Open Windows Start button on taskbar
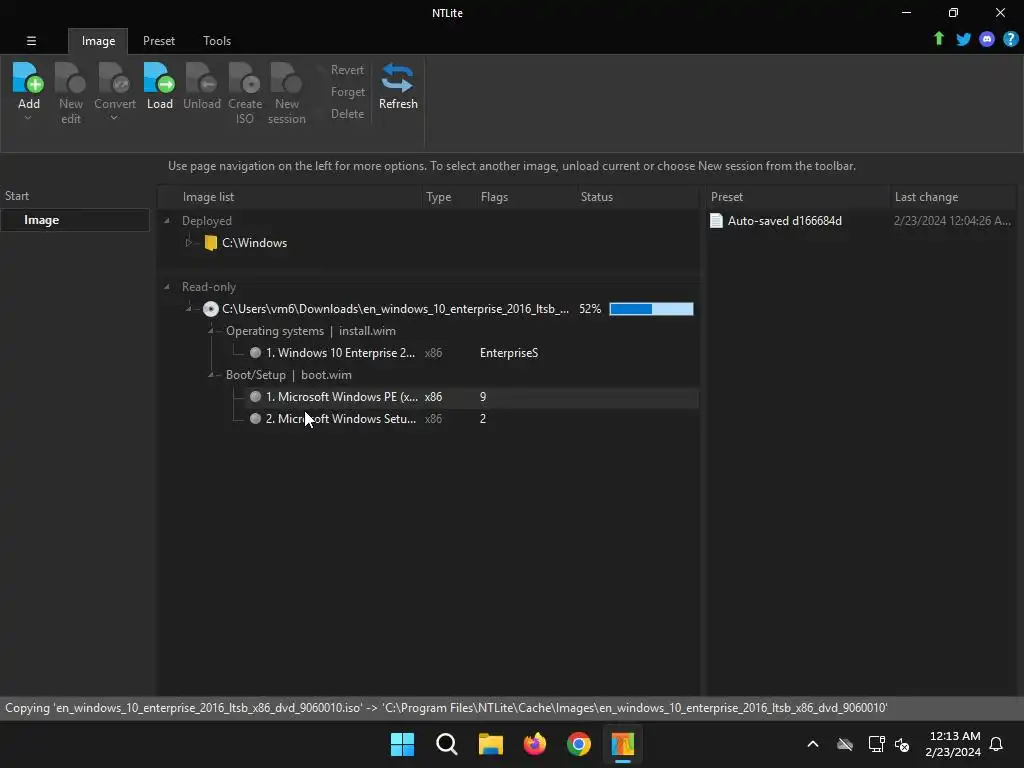 click(x=402, y=744)
